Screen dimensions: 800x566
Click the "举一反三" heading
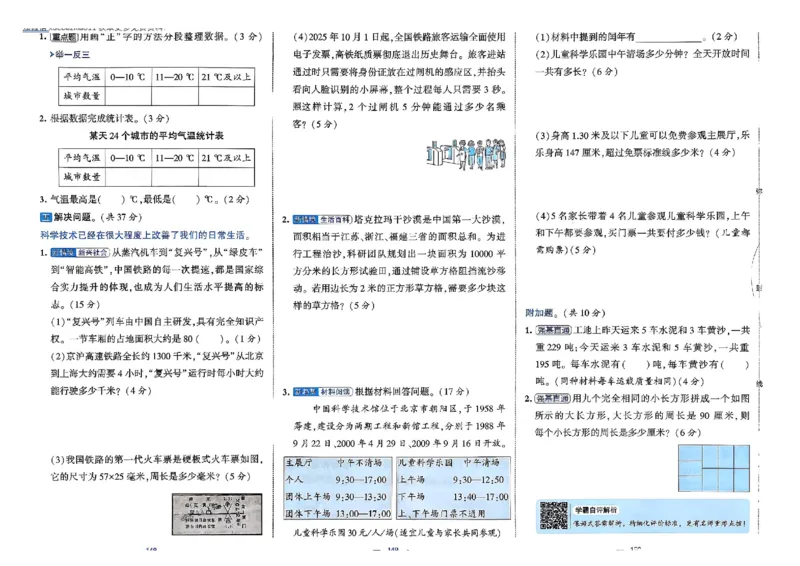[x=72, y=54]
